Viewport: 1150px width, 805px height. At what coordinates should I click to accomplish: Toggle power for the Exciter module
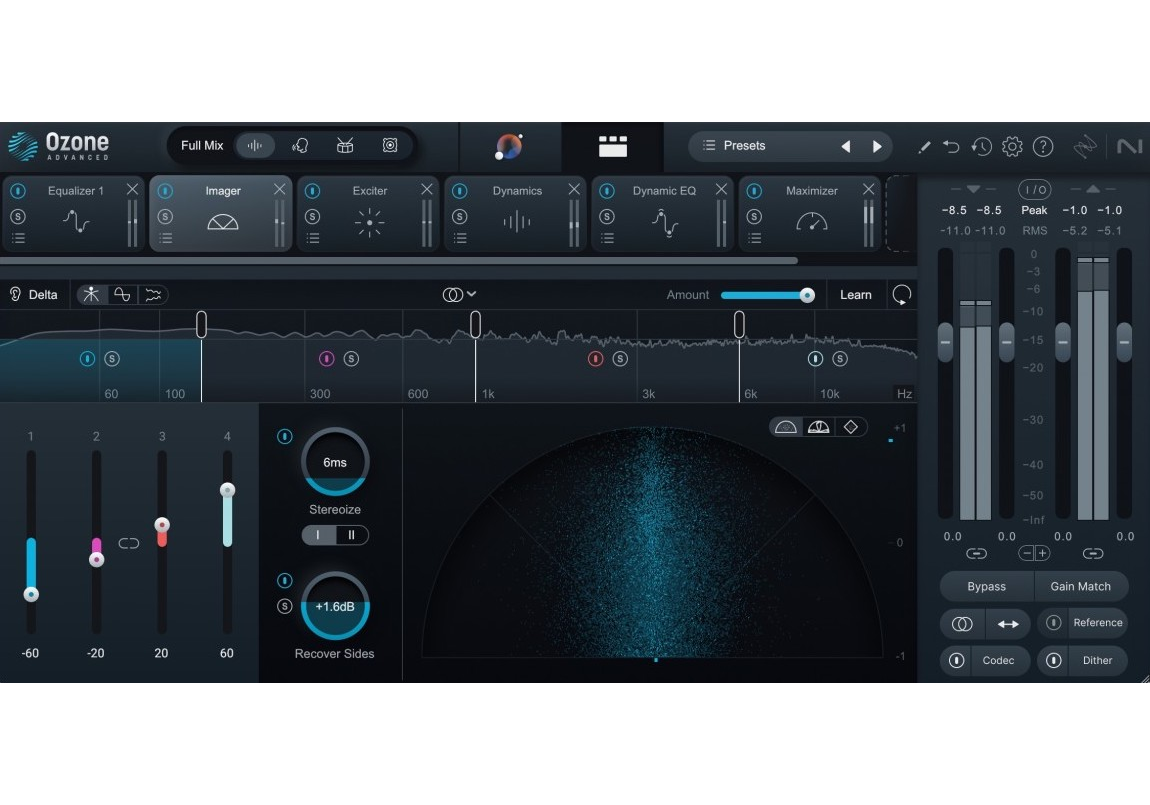(x=312, y=191)
